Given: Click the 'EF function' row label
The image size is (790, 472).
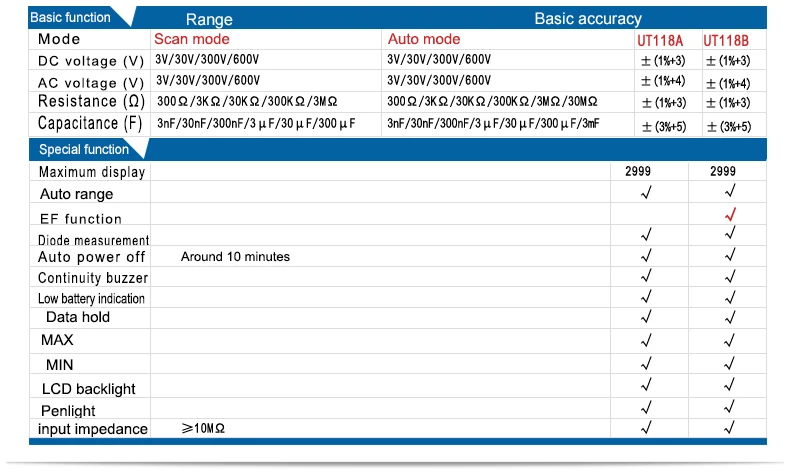Looking at the screenshot, I should click(81, 219).
